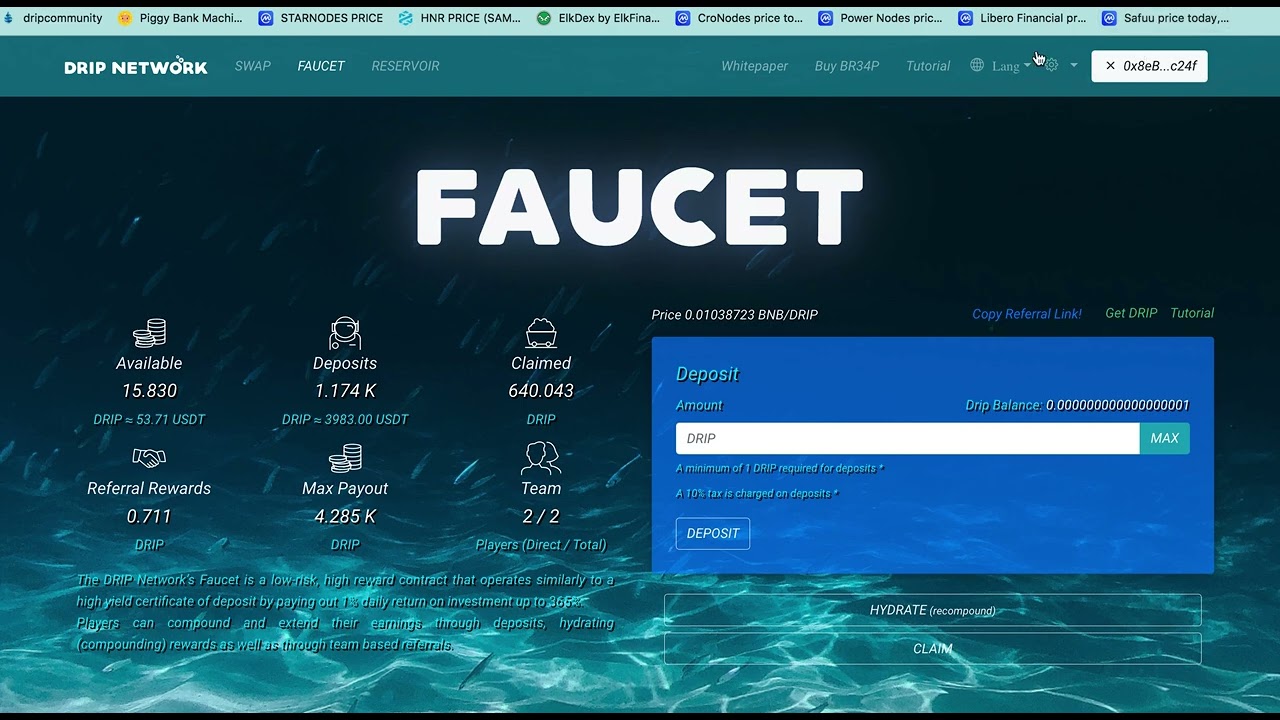The width and height of the screenshot is (1280, 720).
Task: Click the X in the wallet address button
Action: [x=1110, y=66]
